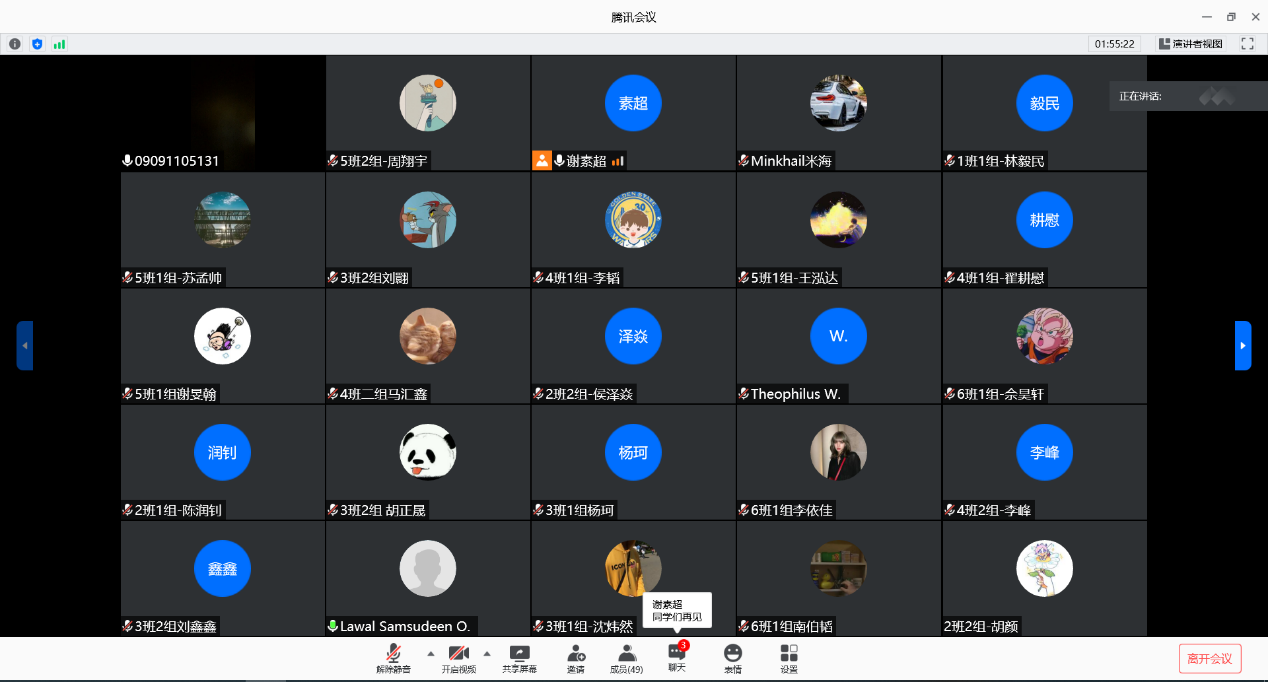This screenshot has height=682, width=1268.
Task: Open the meeting info icon
Action: click(x=14, y=44)
